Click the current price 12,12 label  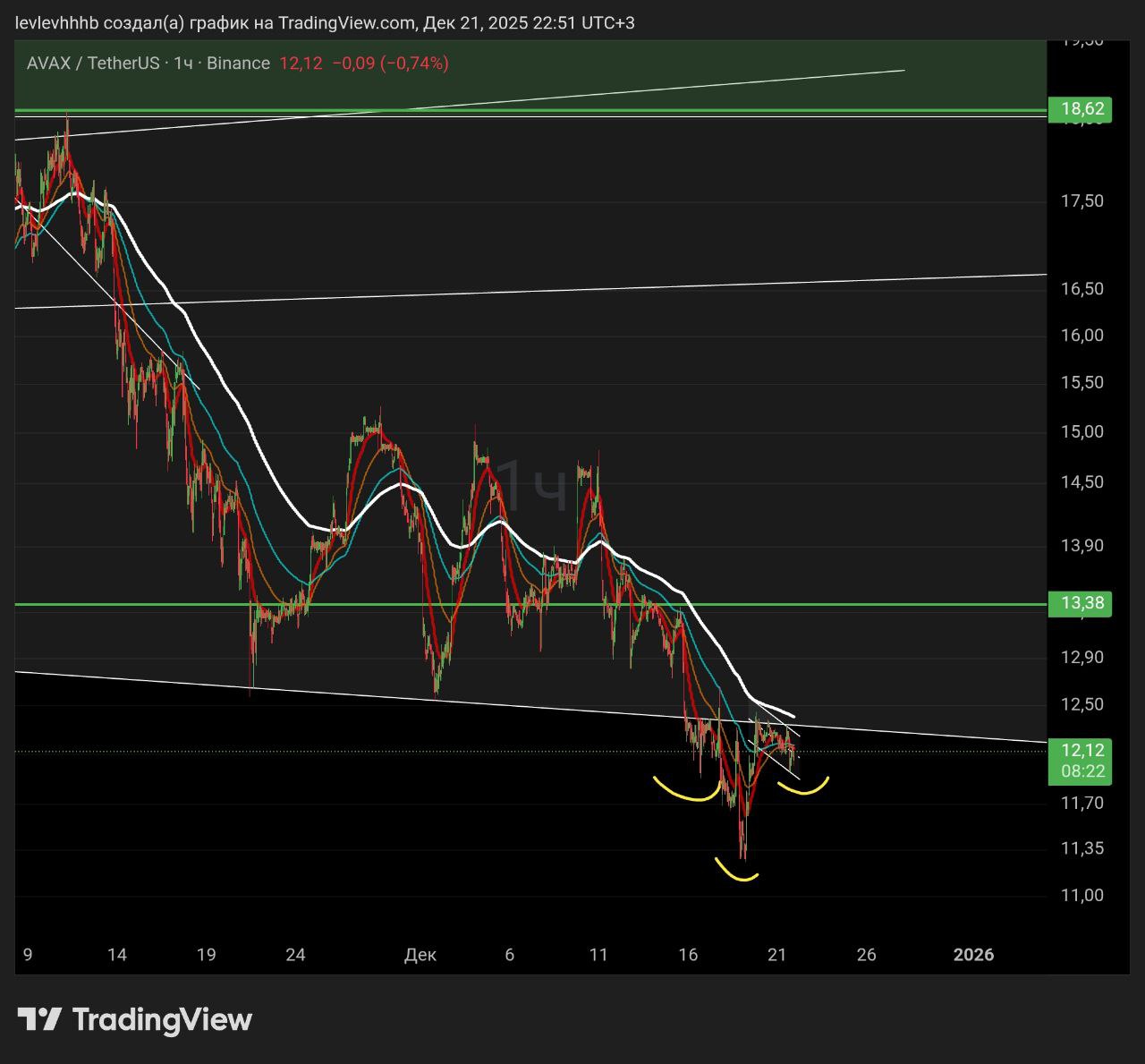click(1082, 750)
